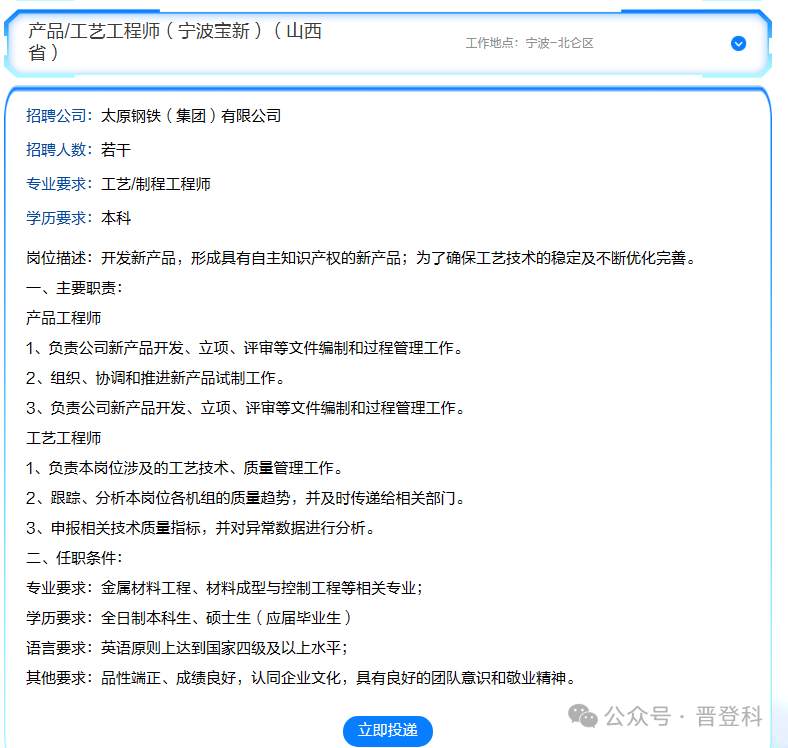The image size is (788, 748).
Task: Click the 语言要求 English level line
Action: point(187,648)
